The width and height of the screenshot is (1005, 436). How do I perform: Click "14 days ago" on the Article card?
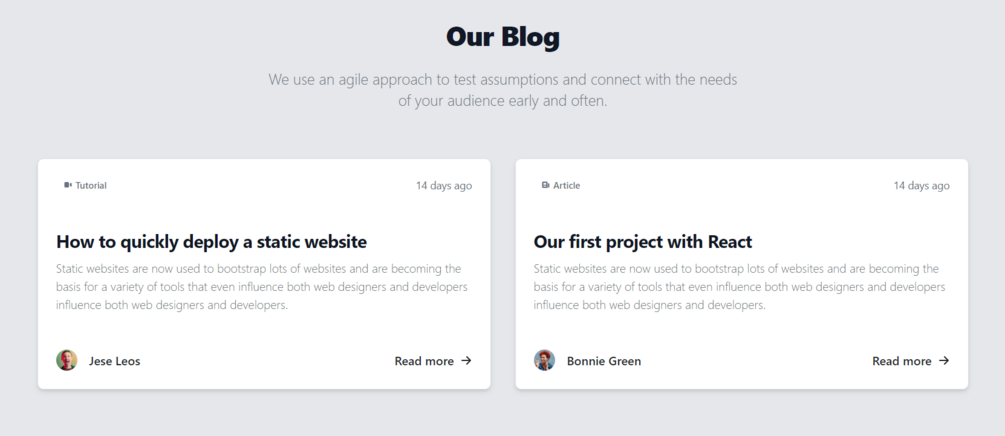[922, 185]
